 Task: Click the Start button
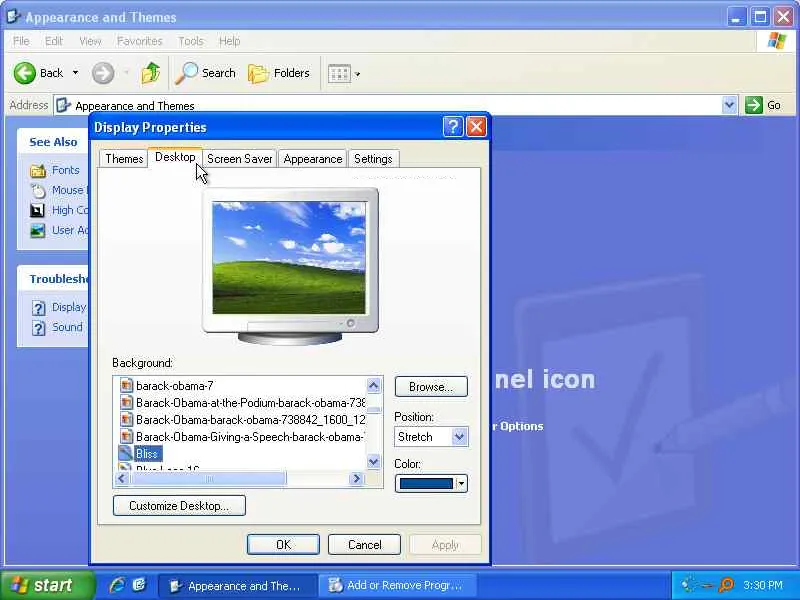coord(47,585)
